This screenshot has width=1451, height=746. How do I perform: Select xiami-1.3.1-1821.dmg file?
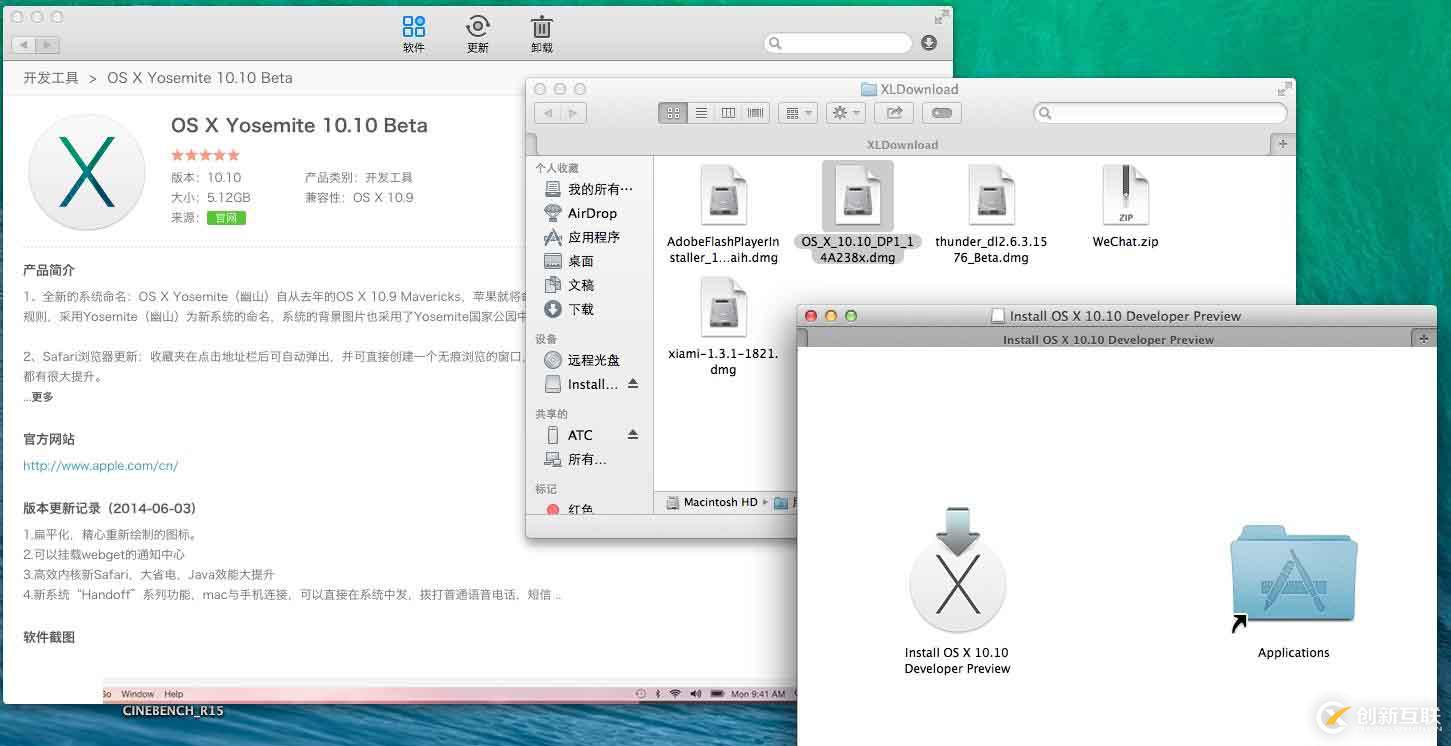point(723,327)
